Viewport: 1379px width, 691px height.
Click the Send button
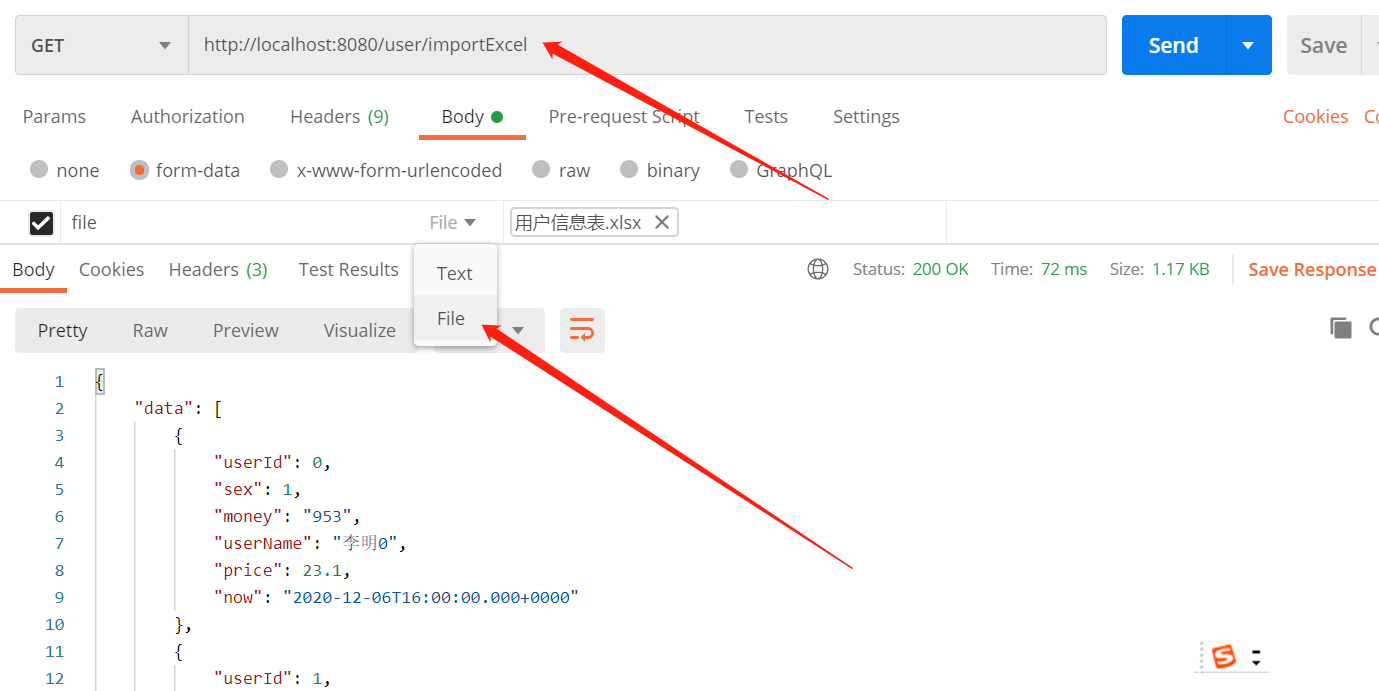[1172, 44]
